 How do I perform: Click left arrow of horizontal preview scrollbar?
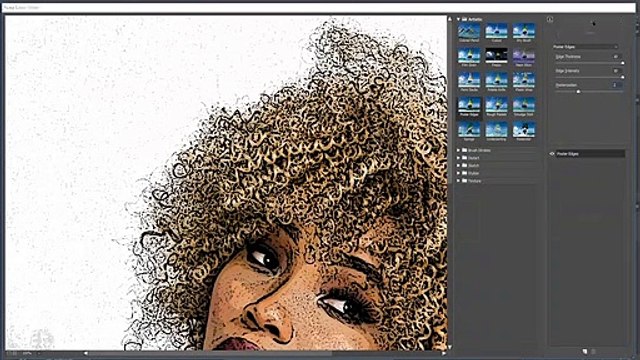[x=86, y=353]
